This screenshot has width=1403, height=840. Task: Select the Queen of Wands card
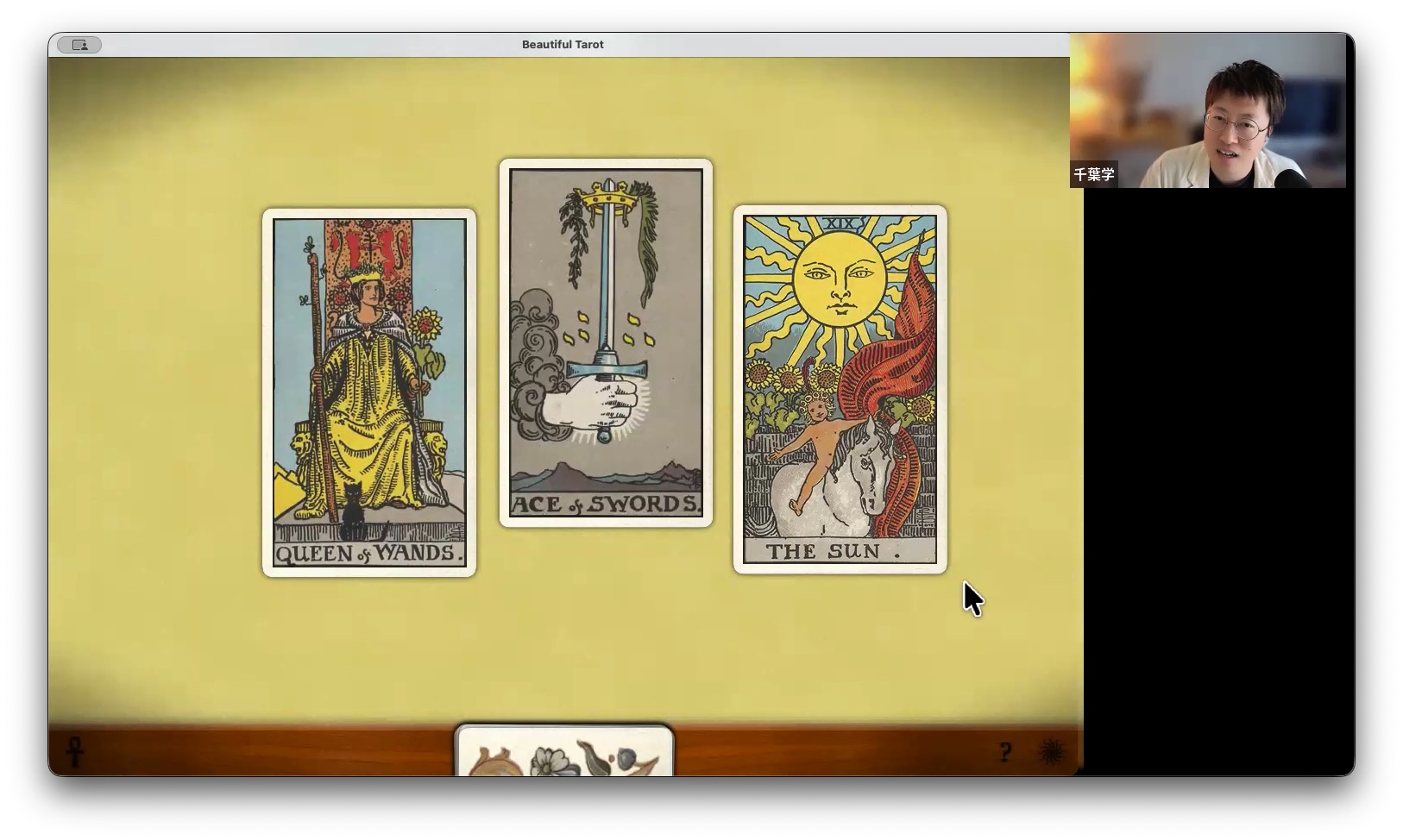[369, 392]
